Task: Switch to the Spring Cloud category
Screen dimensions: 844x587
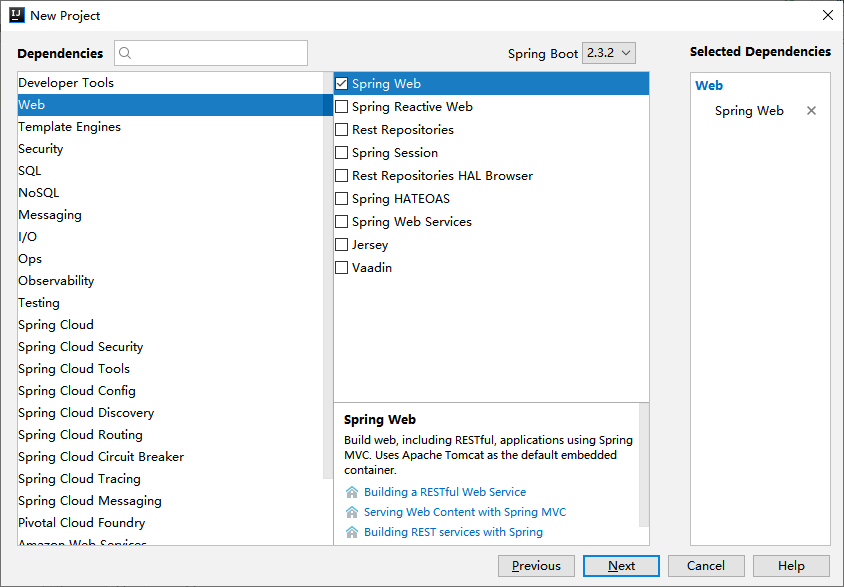Action: 56,324
